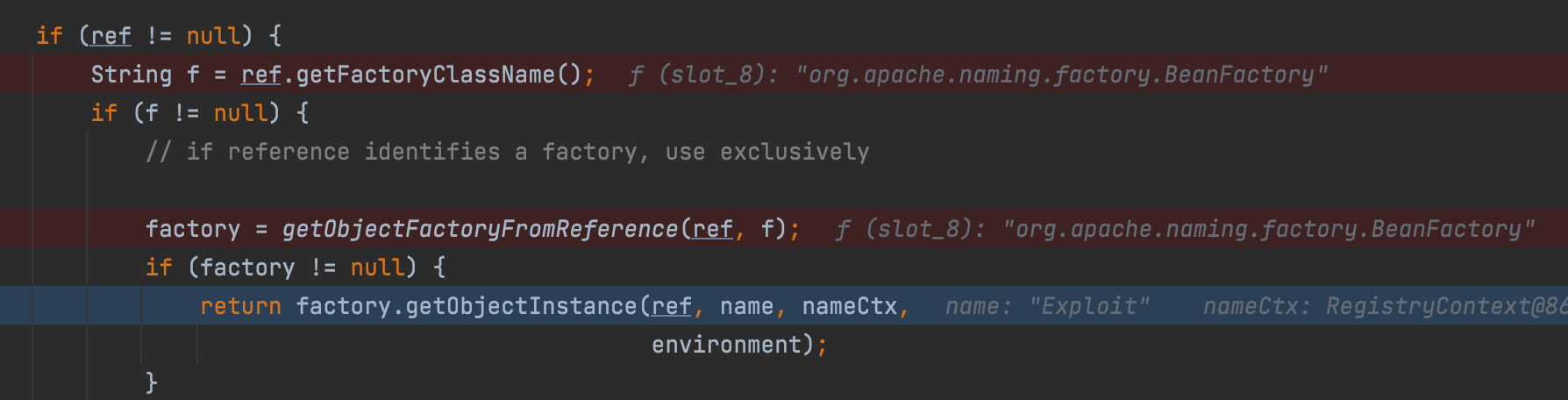
Task: Click the nameCtx argument in getObjectInstance call
Action: point(849,306)
